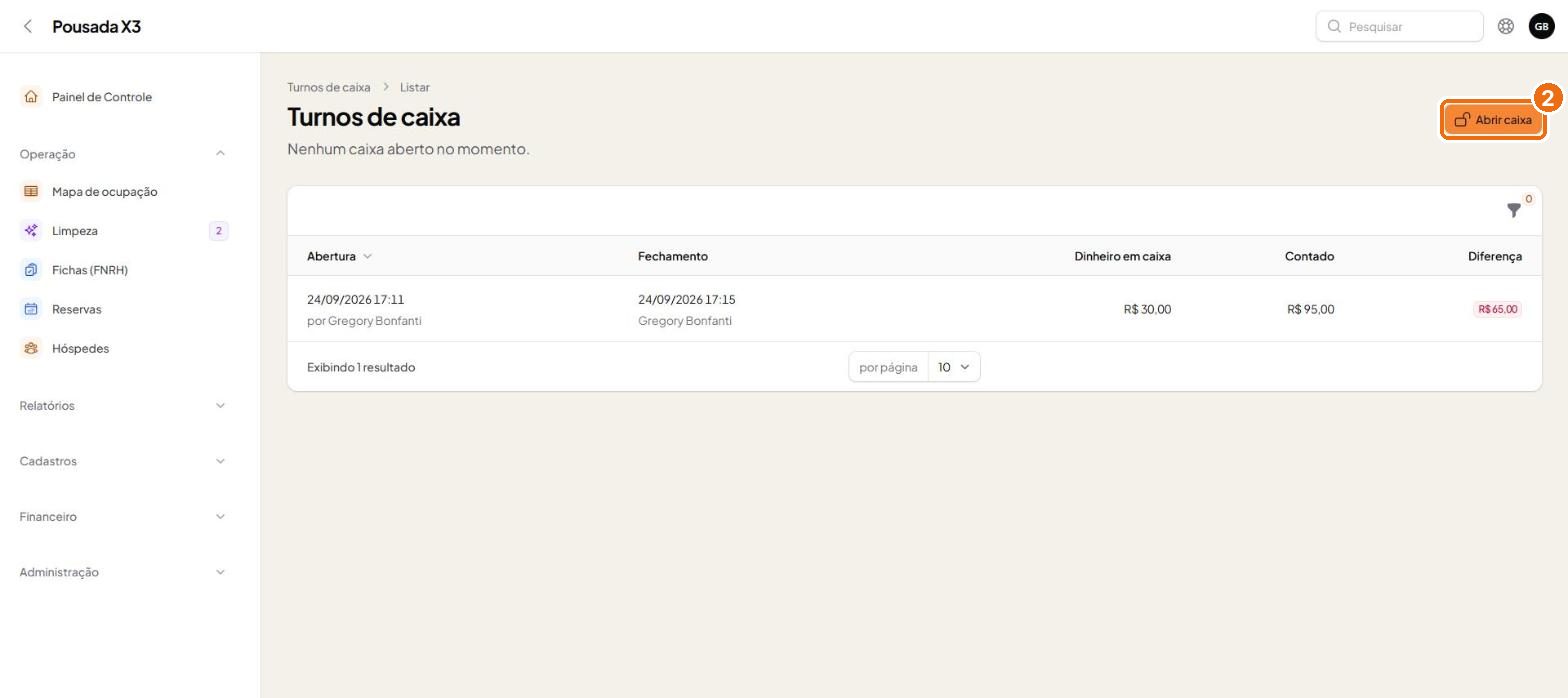The width and height of the screenshot is (1568, 698).
Task: Click the Listar breadcrumb item
Action: tap(415, 87)
